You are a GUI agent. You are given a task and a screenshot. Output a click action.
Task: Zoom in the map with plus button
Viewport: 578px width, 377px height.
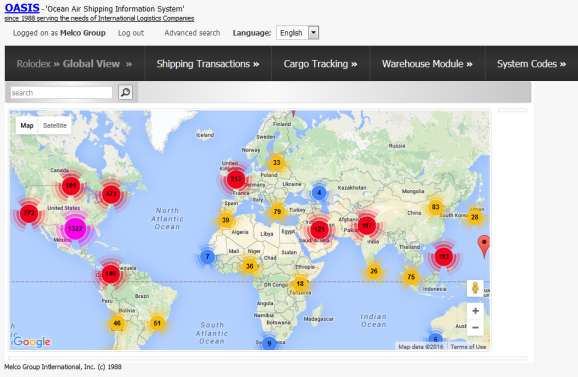pos(476,311)
